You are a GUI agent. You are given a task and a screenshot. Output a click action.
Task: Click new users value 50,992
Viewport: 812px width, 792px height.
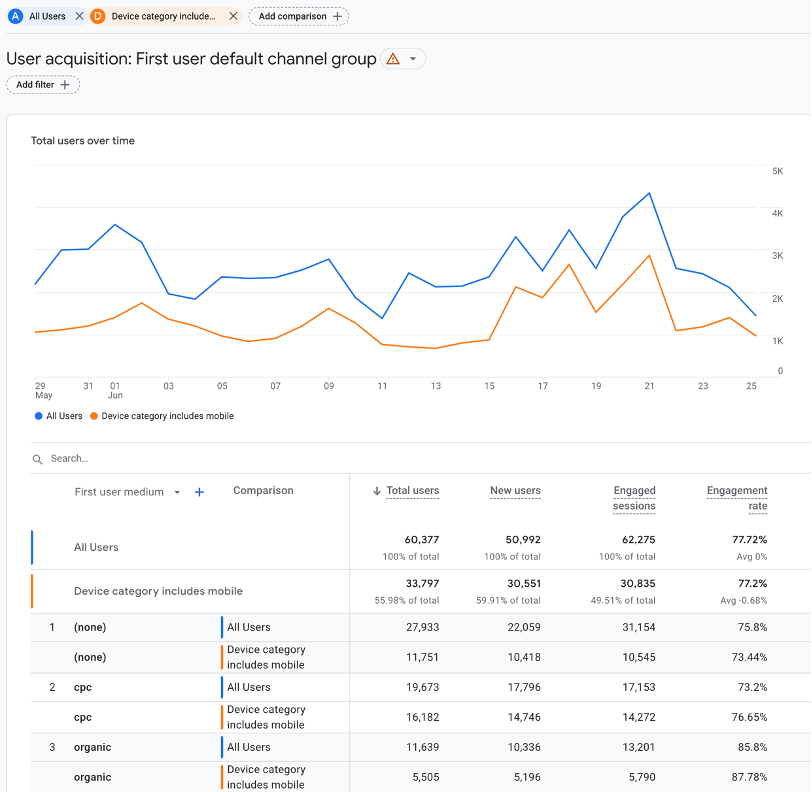523,540
